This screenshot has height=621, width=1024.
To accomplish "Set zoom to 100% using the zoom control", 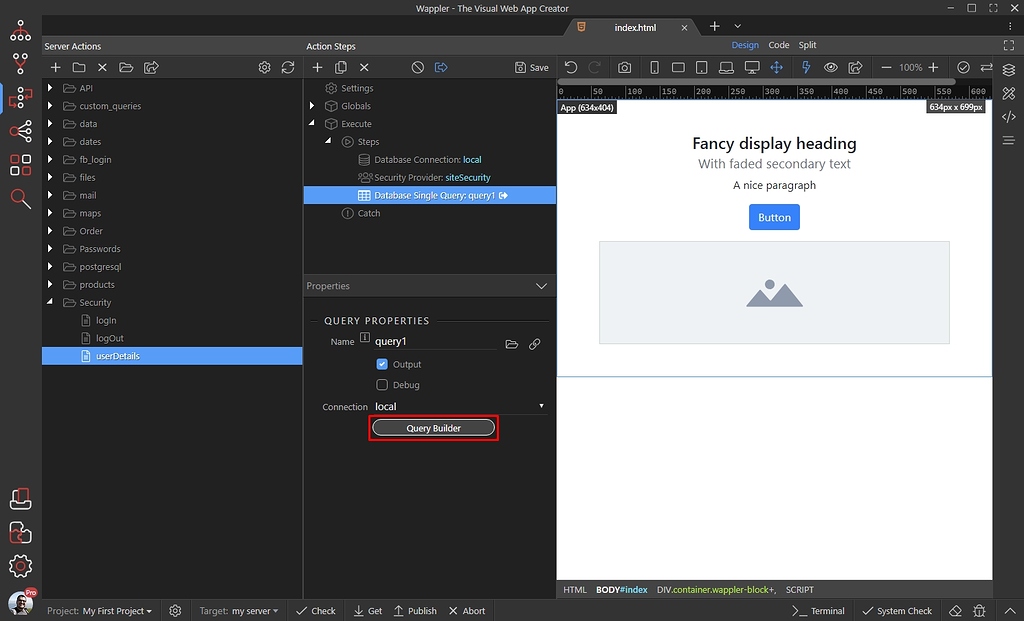I will coord(911,67).
